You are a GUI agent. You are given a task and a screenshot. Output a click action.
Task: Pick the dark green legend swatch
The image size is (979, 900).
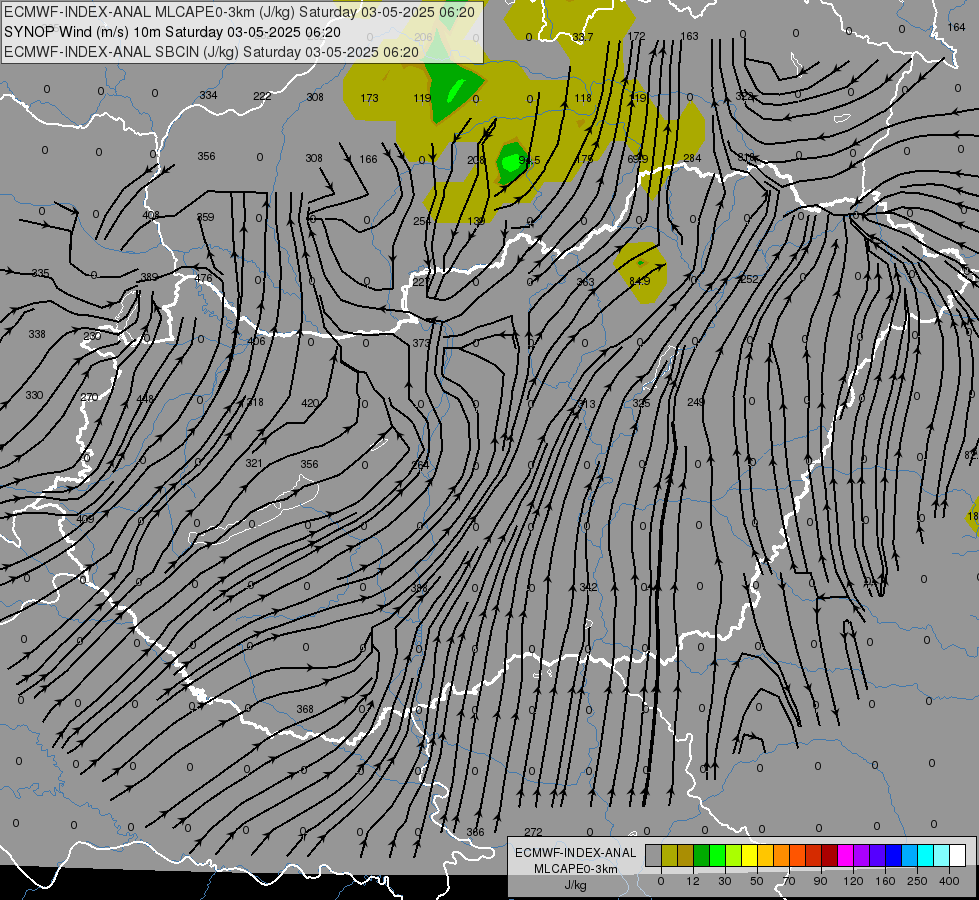[701, 855]
